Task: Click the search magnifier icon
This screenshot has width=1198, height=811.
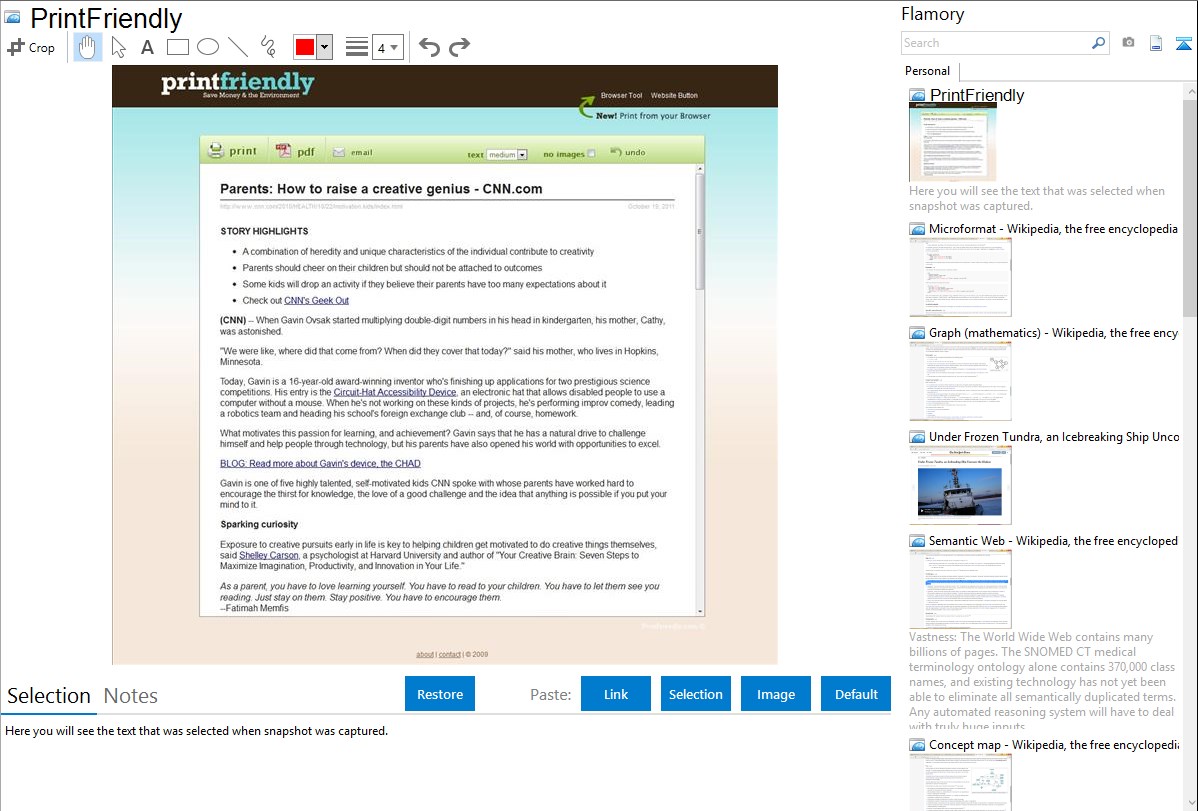Action: 1098,43
